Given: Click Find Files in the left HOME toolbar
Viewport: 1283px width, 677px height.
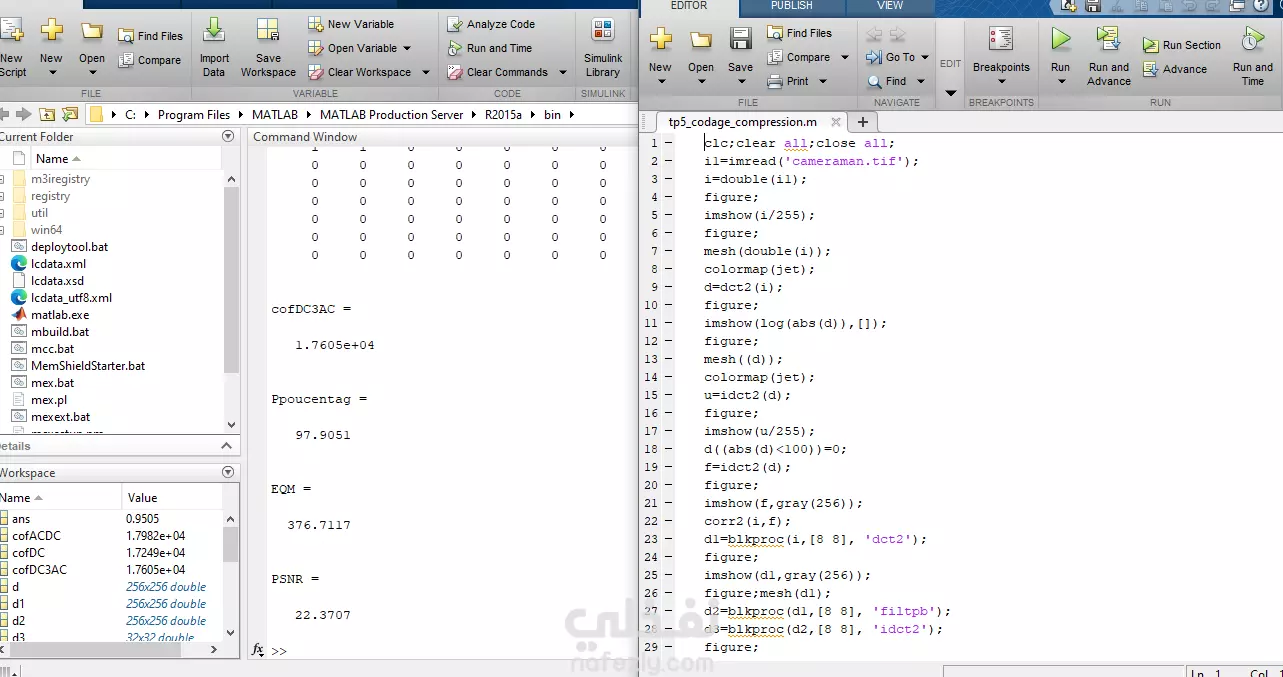Looking at the screenshot, I should pos(151,36).
